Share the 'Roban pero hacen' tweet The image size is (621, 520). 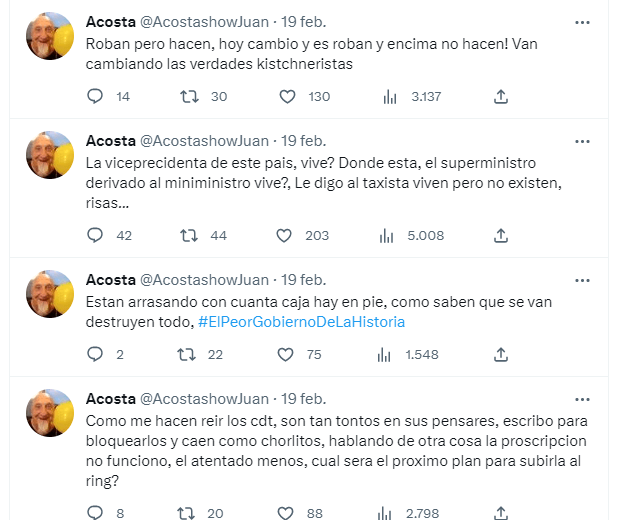pyautogui.click(x=502, y=97)
